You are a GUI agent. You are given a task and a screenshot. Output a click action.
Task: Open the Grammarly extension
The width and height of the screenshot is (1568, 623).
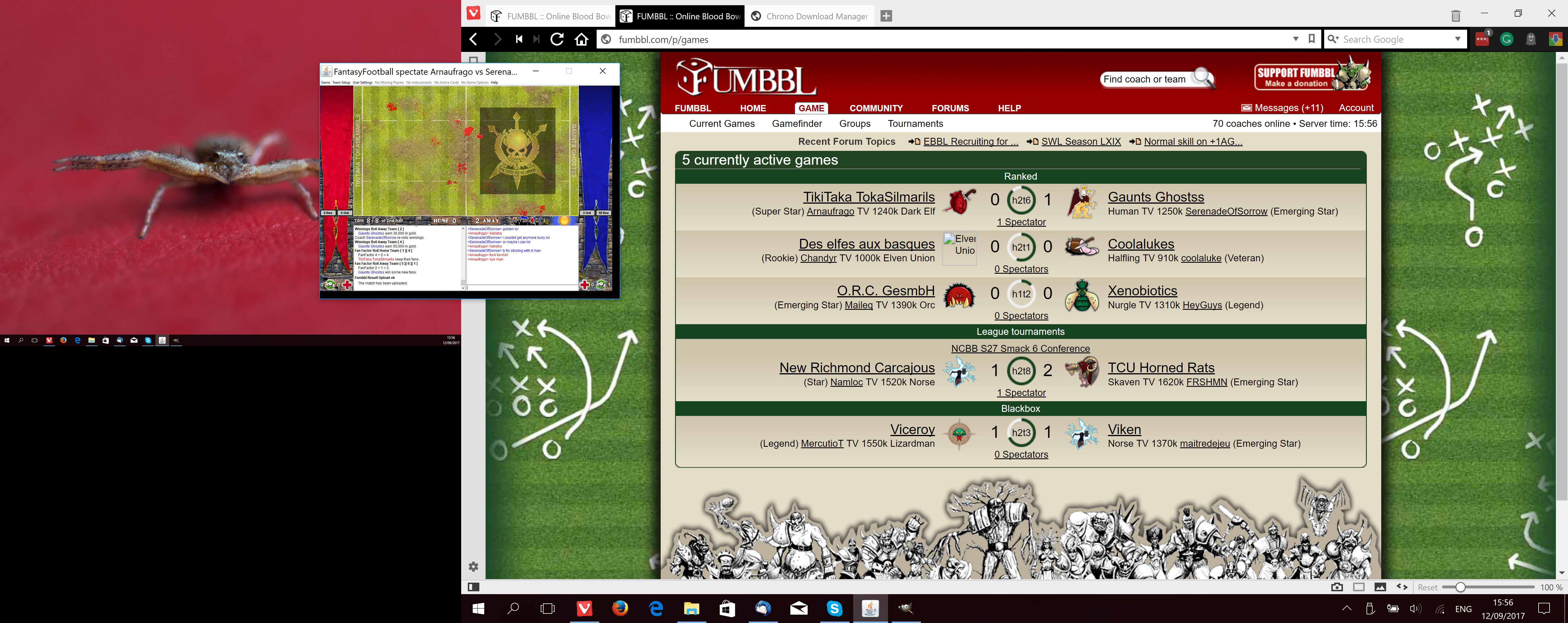(x=1507, y=40)
